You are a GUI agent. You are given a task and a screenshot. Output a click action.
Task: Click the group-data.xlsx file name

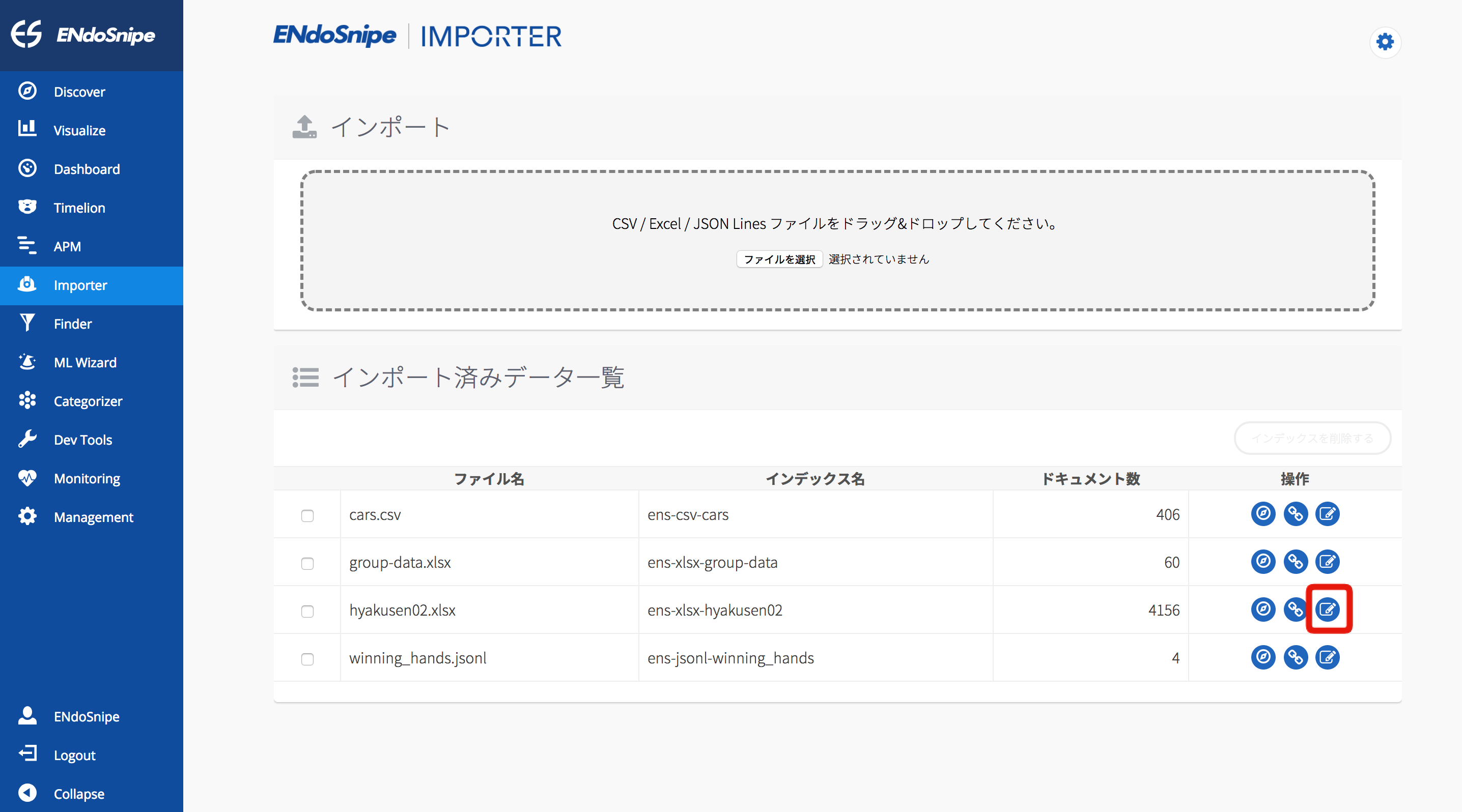(x=400, y=563)
